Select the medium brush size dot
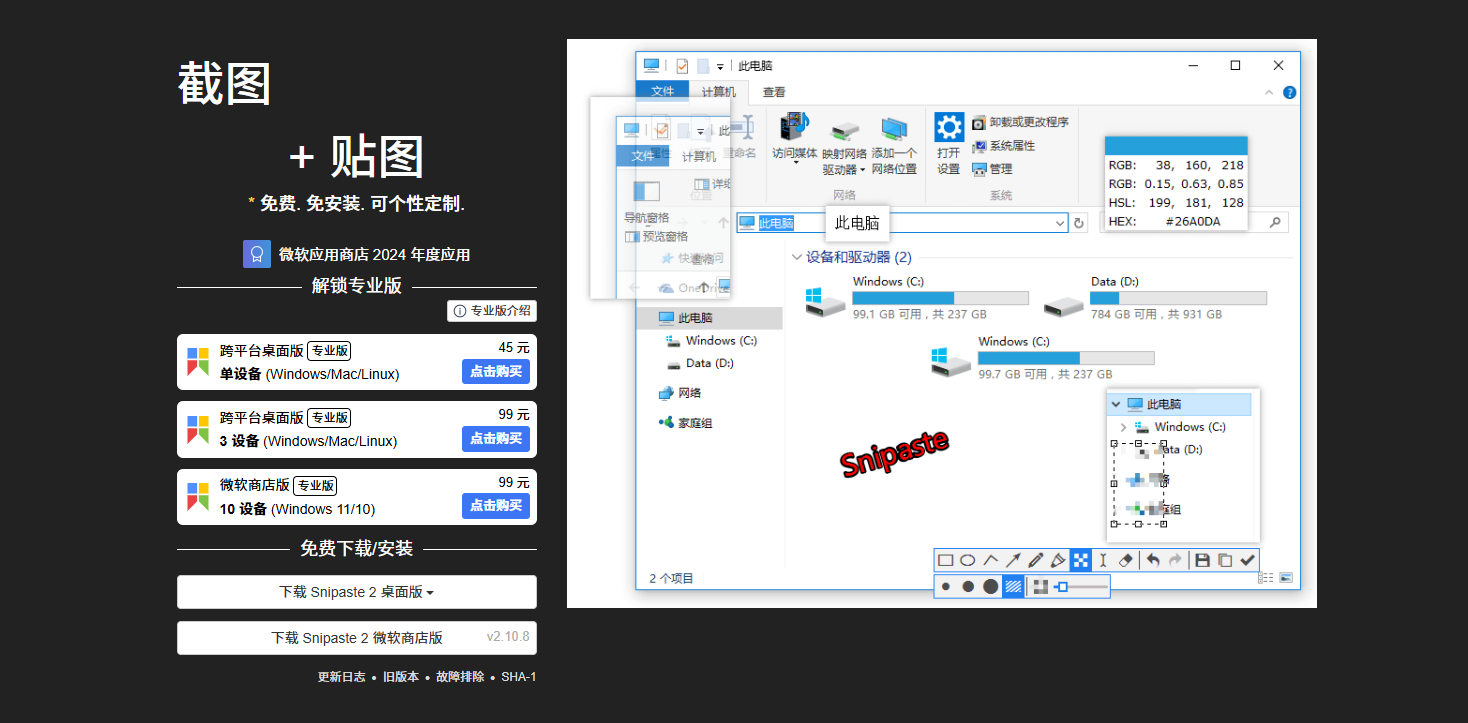The height and width of the screenshot is (723, 1468). [x=968, y=587]
